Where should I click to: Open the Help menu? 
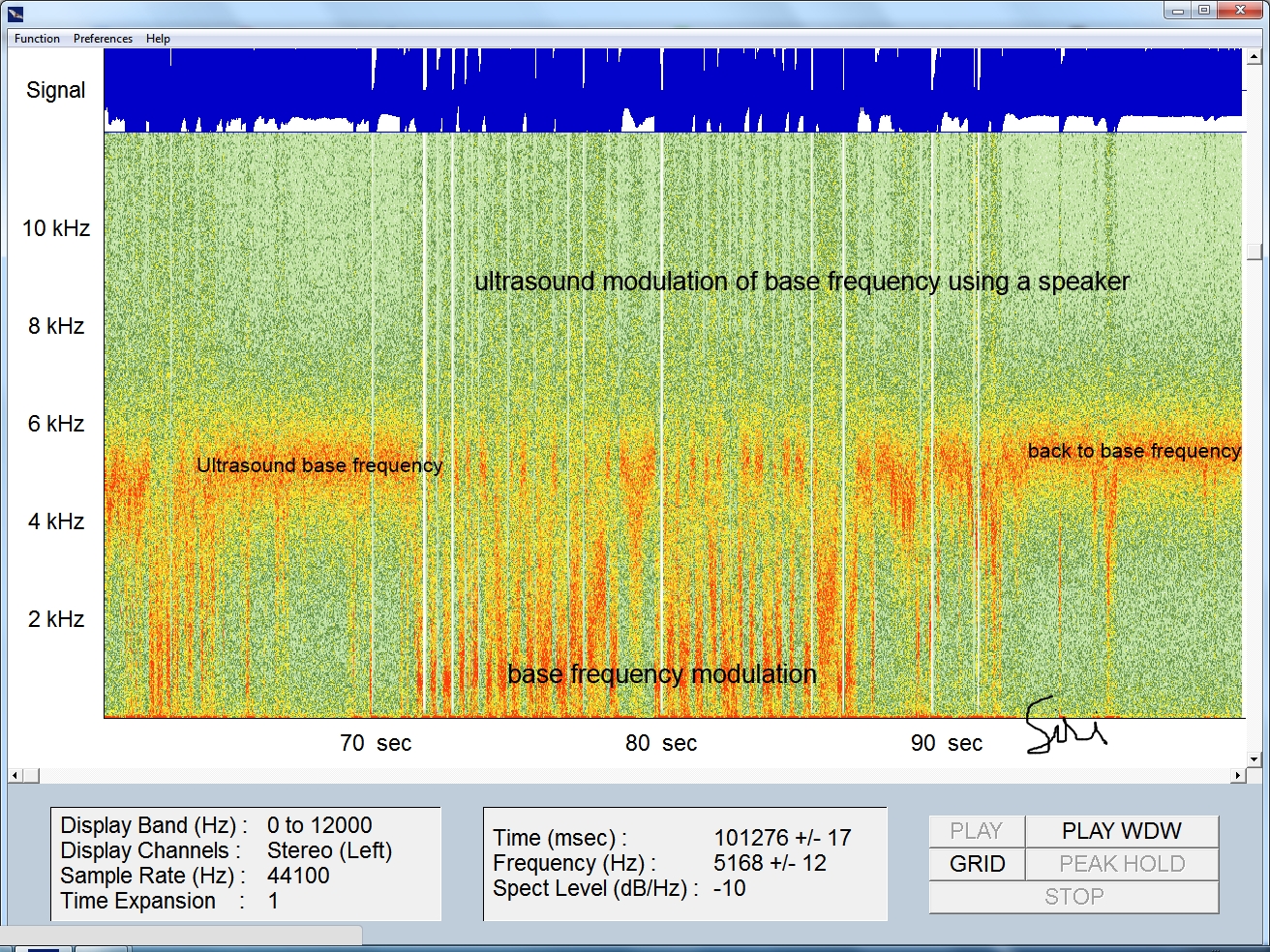pyautogui.click(x=158, y=39)
